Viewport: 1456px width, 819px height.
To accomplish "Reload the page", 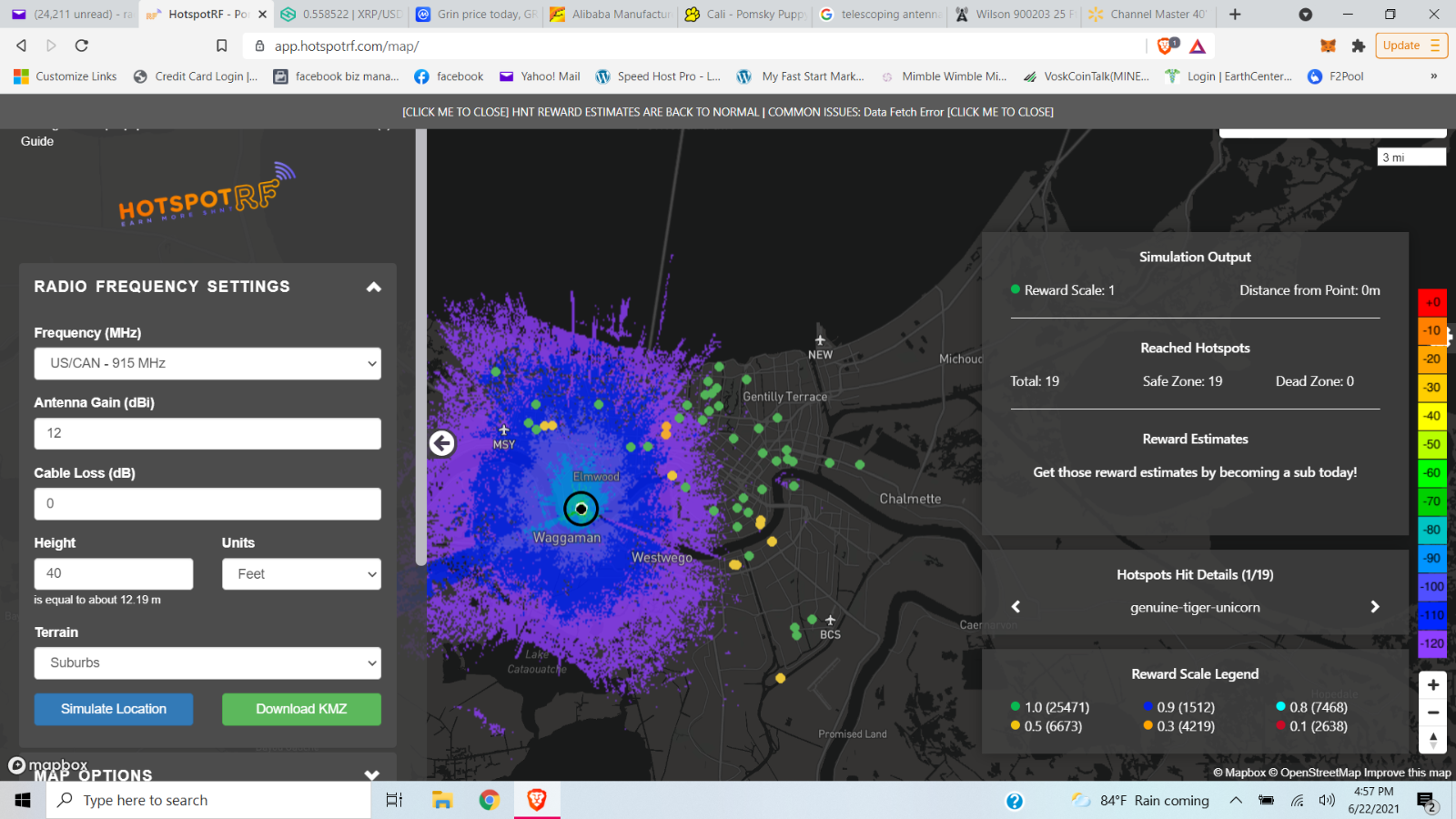I will click(x=81, y=45).
